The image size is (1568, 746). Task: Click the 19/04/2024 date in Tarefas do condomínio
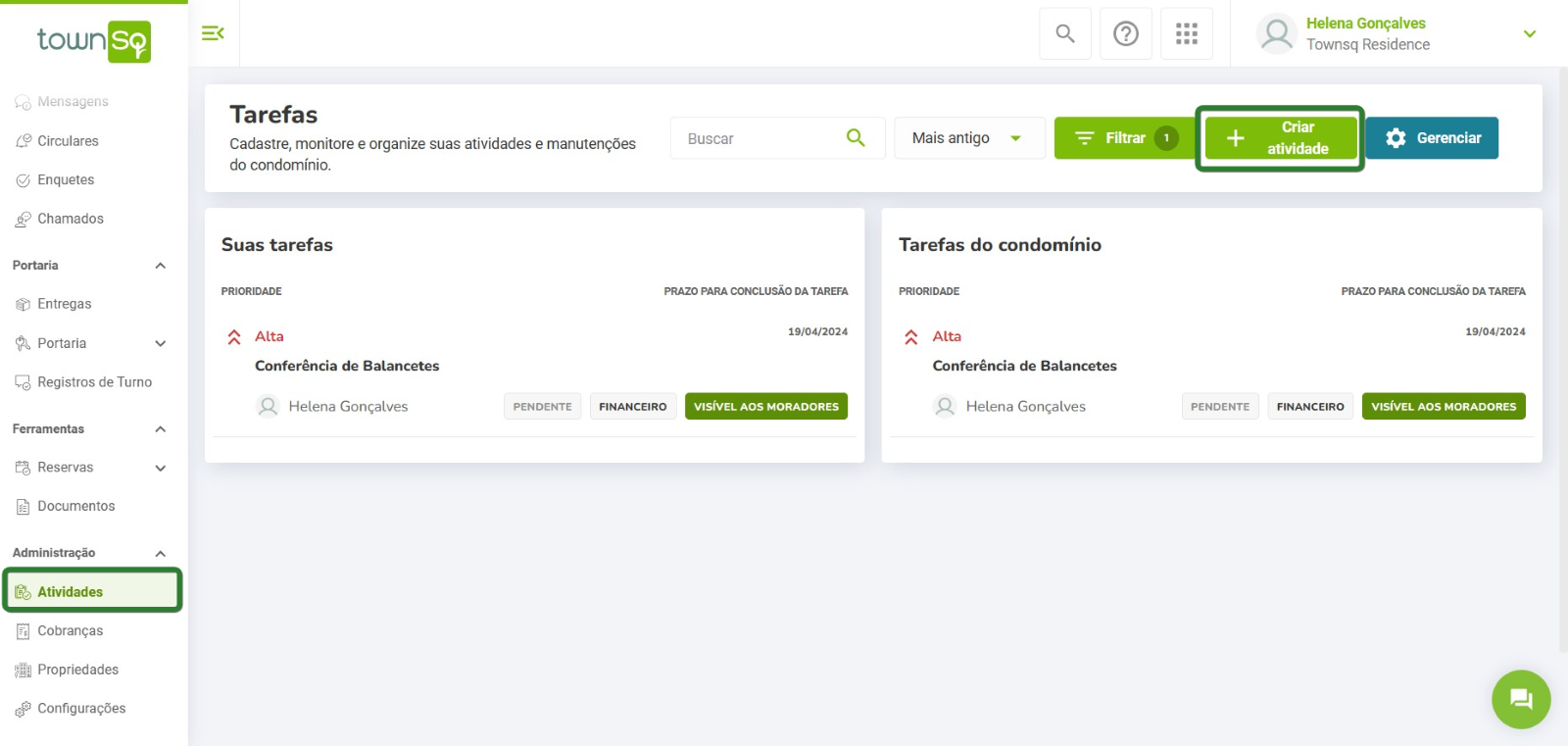pos(1495,332)
